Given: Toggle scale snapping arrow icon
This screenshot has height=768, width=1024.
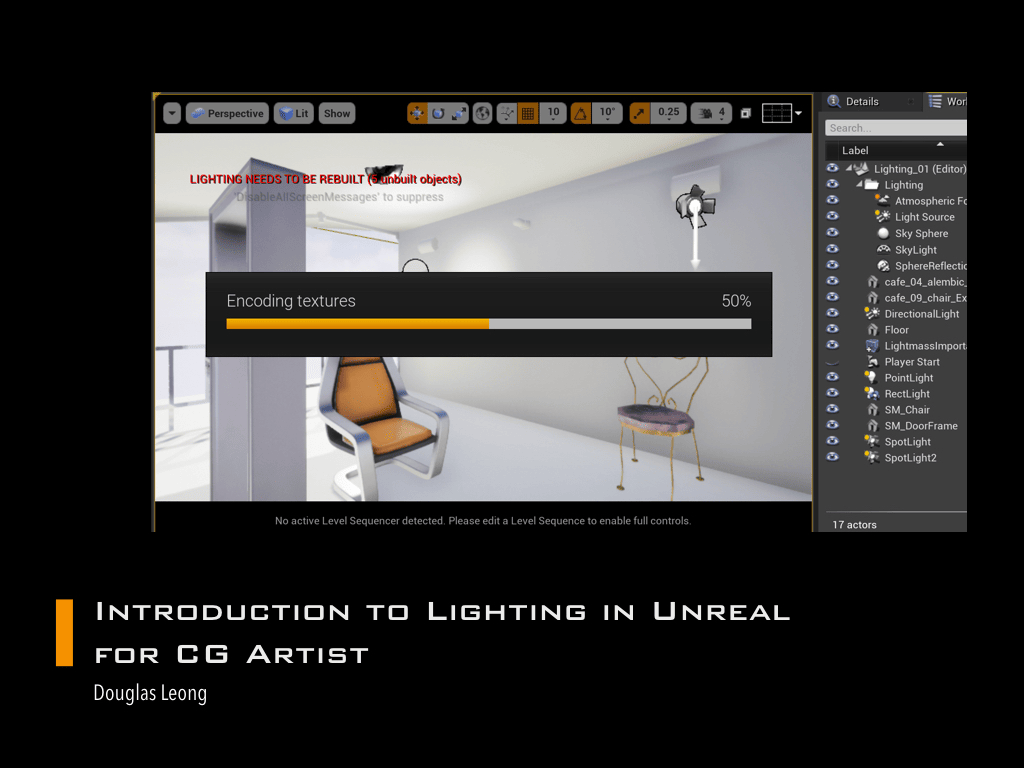Looking at the screenshot, I should point(639,114).
